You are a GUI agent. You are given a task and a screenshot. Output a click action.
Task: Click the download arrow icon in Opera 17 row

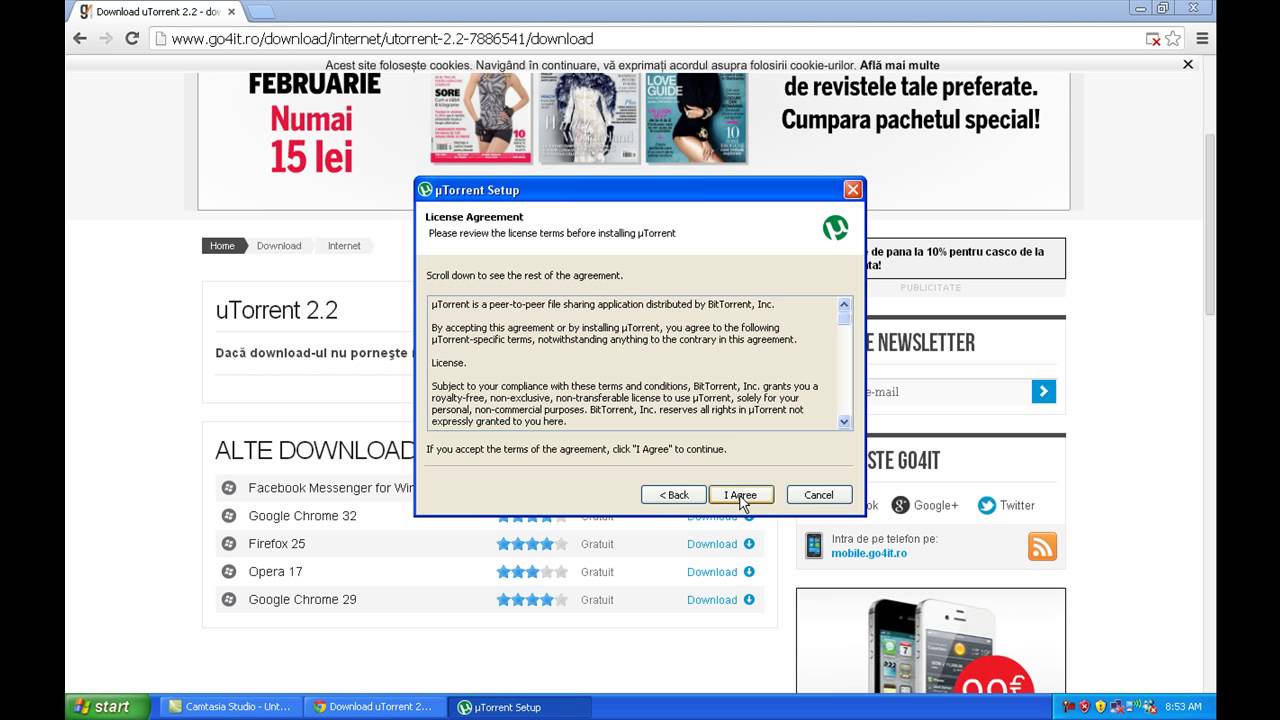tap(749, 572)
